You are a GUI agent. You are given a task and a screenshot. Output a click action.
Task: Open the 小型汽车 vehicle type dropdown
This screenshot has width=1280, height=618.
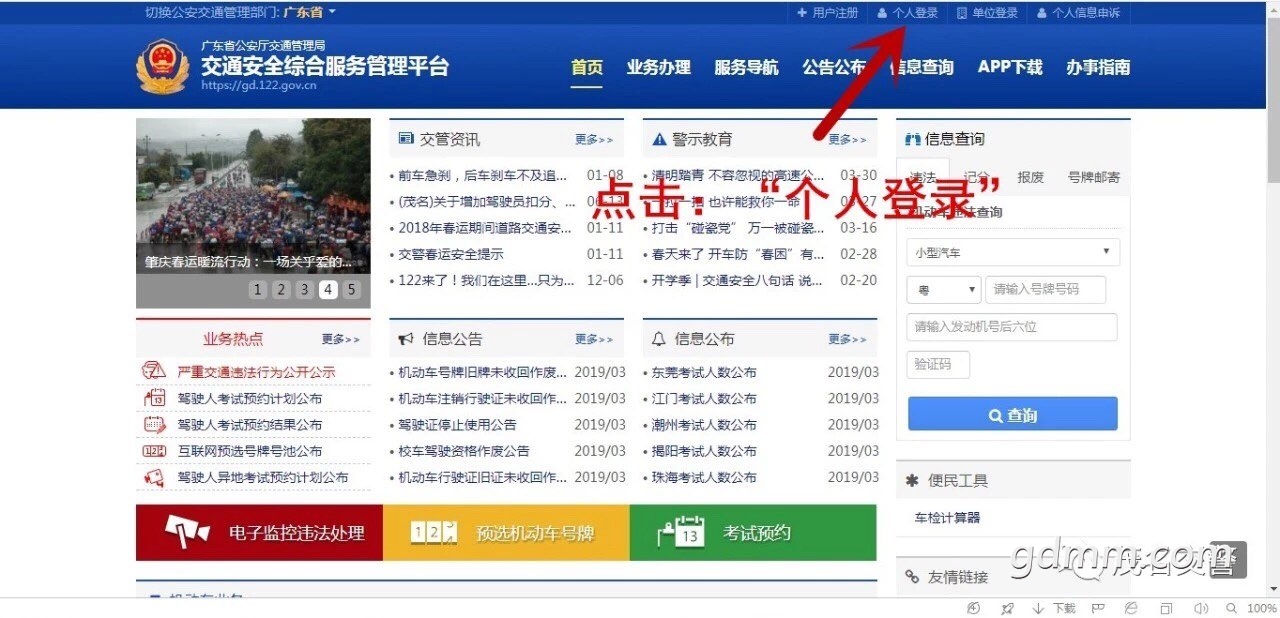pos(1013,252)
